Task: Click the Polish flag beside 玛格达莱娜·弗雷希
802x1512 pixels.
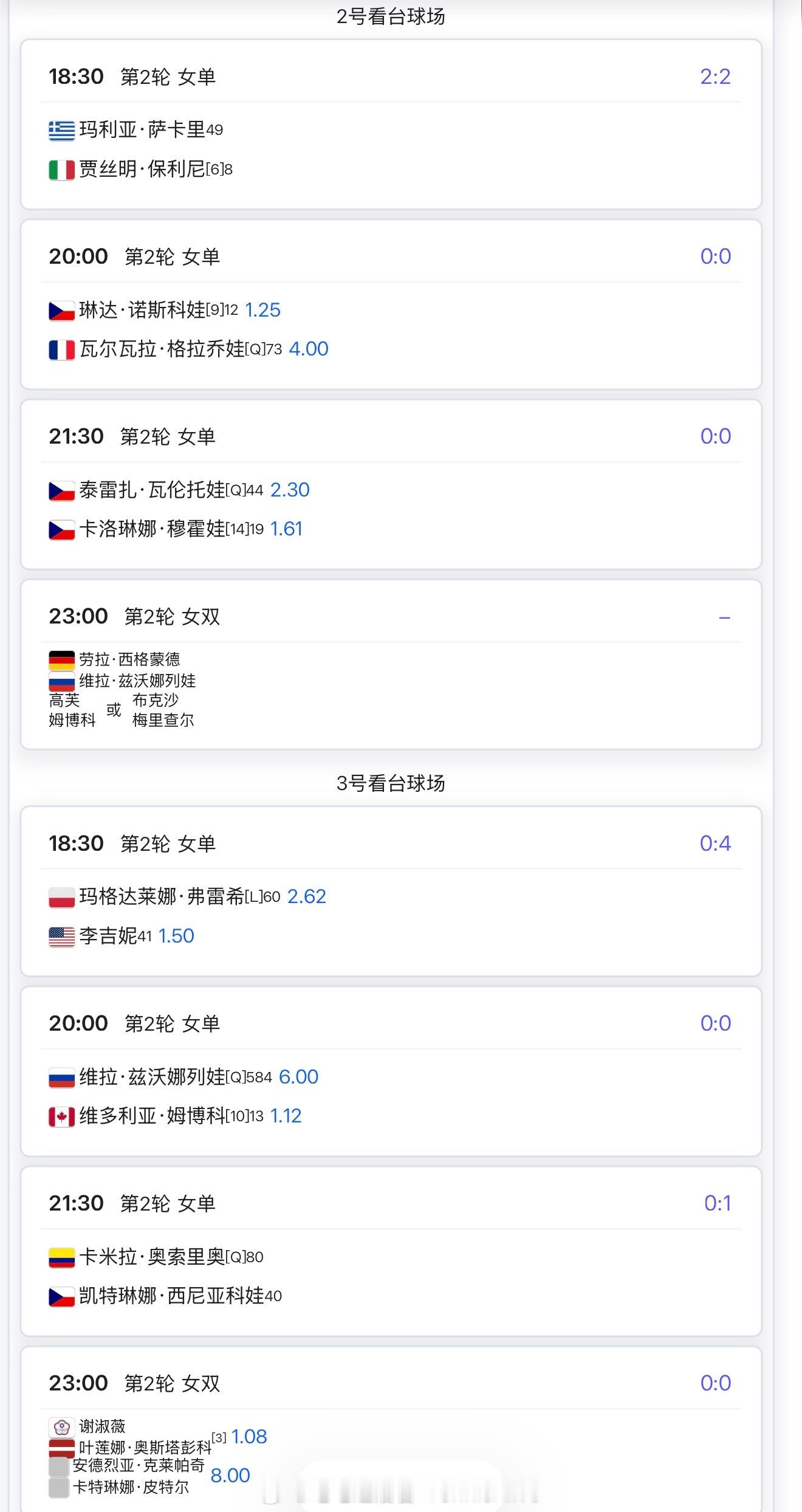Action: [x=61, y=898]
